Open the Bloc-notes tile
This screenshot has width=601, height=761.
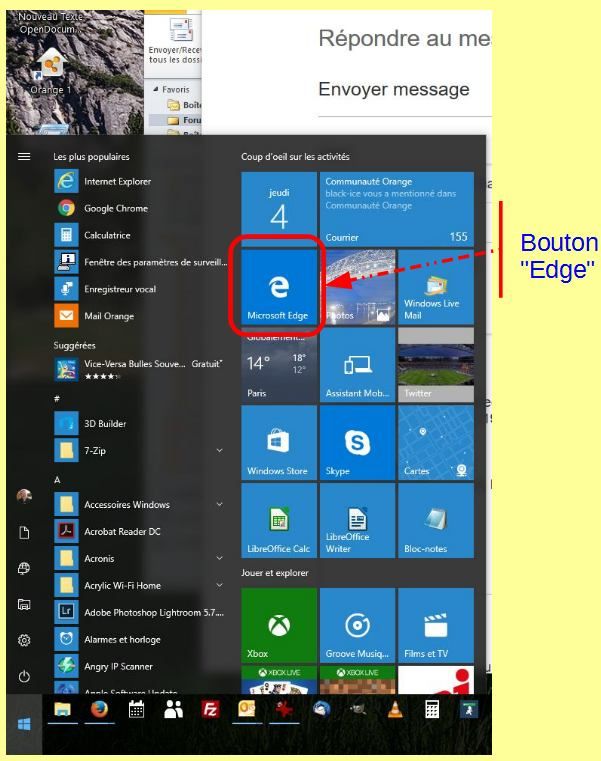point(435,520)
